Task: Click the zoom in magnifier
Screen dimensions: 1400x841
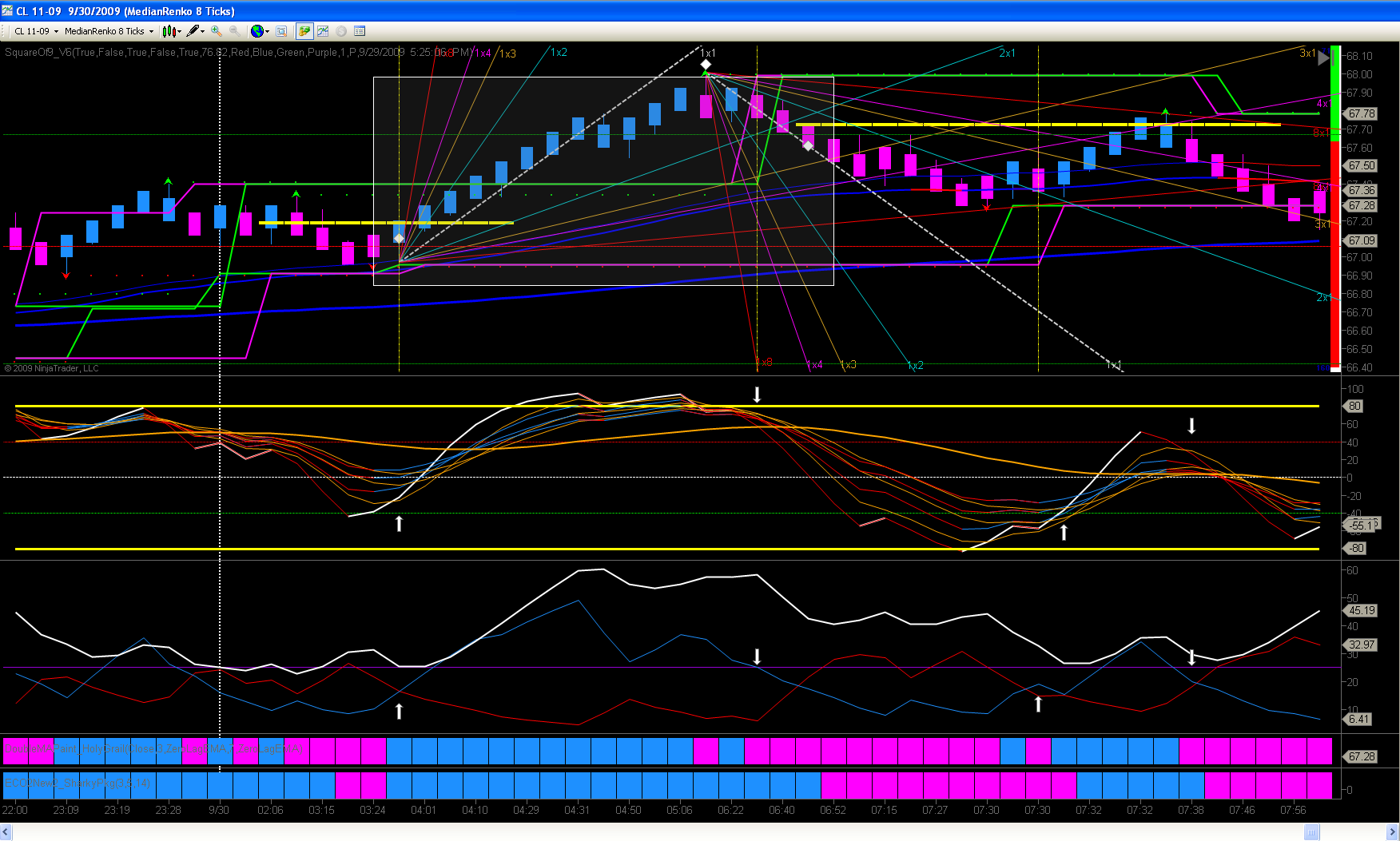Action: pyautogui.click(x=216, y=31)
